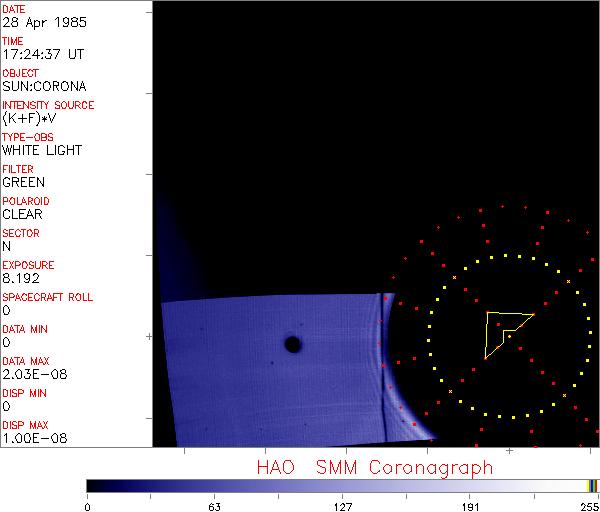
Task: Select the time value 17:24:37 UT
Action: click(42, 54)
